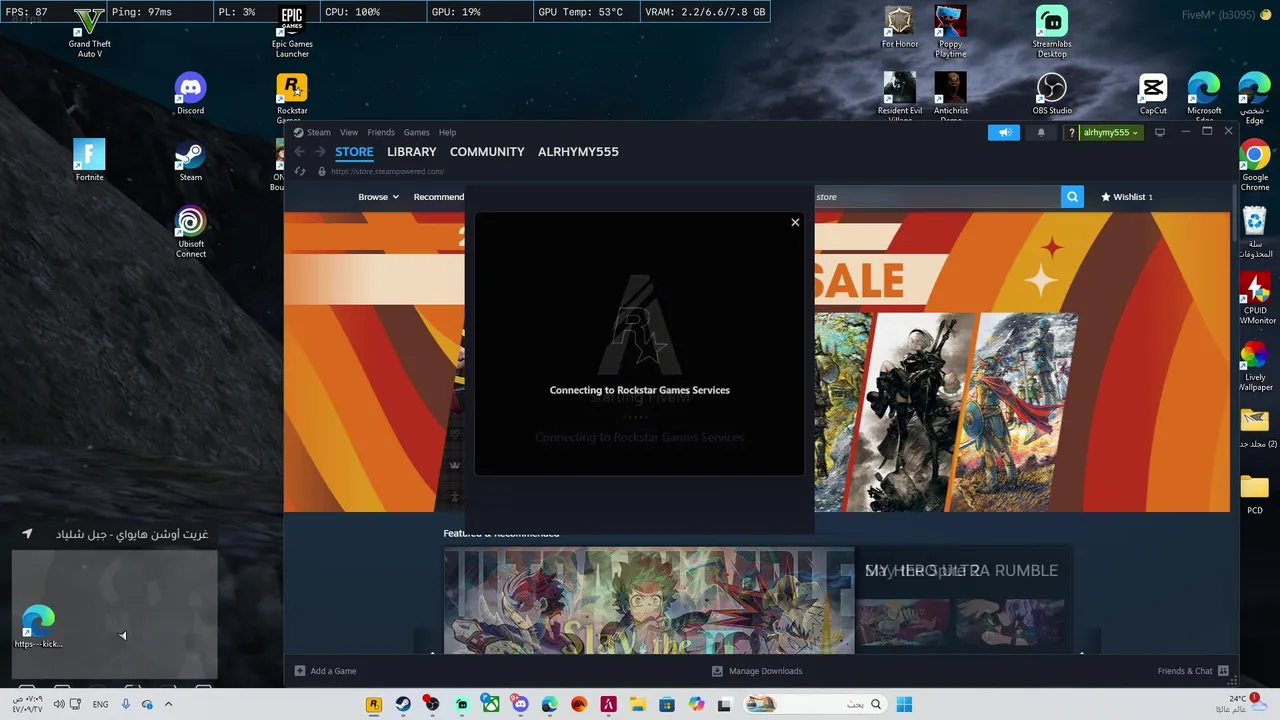Open the PCD folder on desktop
1280x720 pixels.
coord(1254,494)
